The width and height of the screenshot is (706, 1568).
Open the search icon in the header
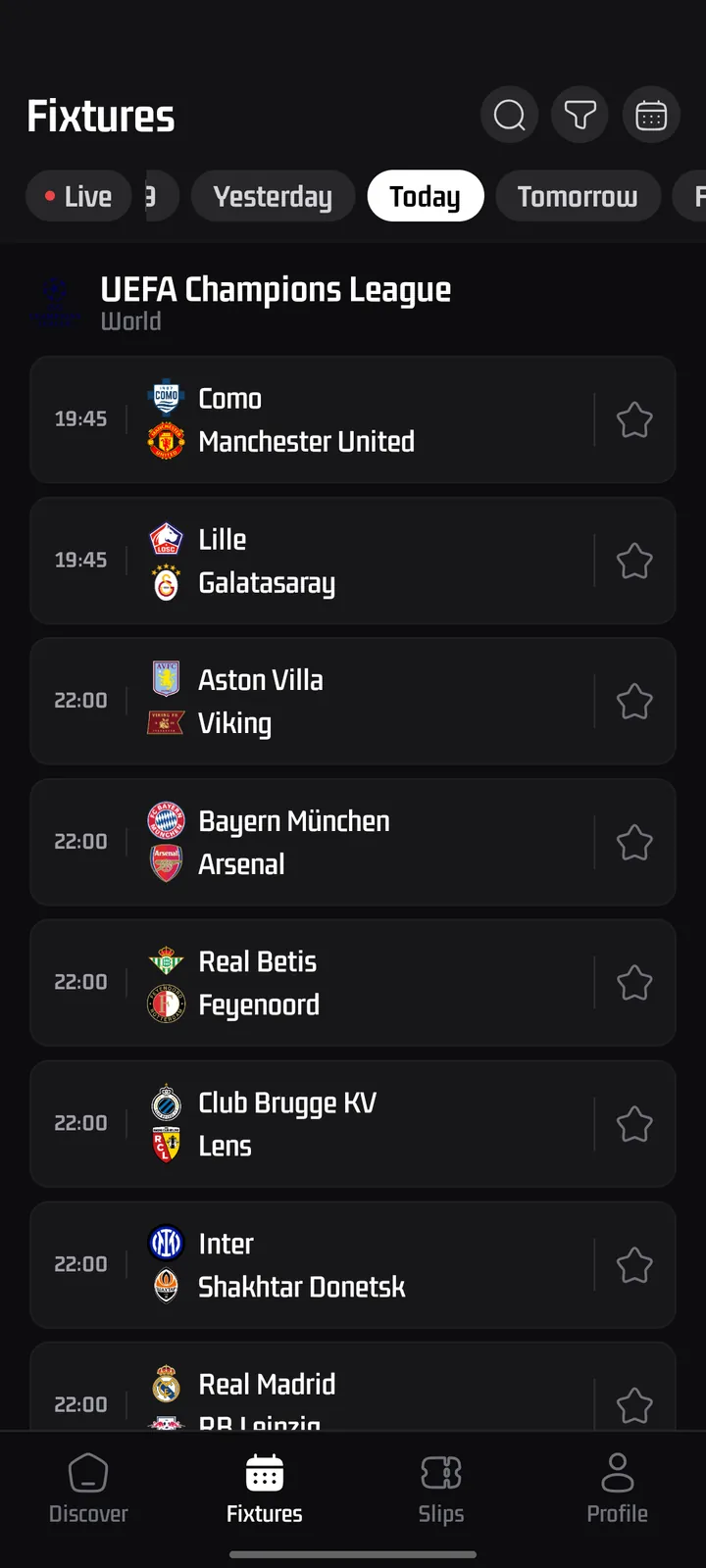[509, 116]
